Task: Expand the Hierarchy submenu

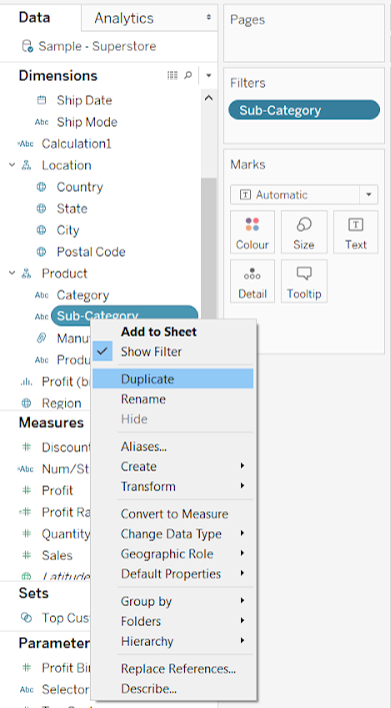Action: (174, 641)
